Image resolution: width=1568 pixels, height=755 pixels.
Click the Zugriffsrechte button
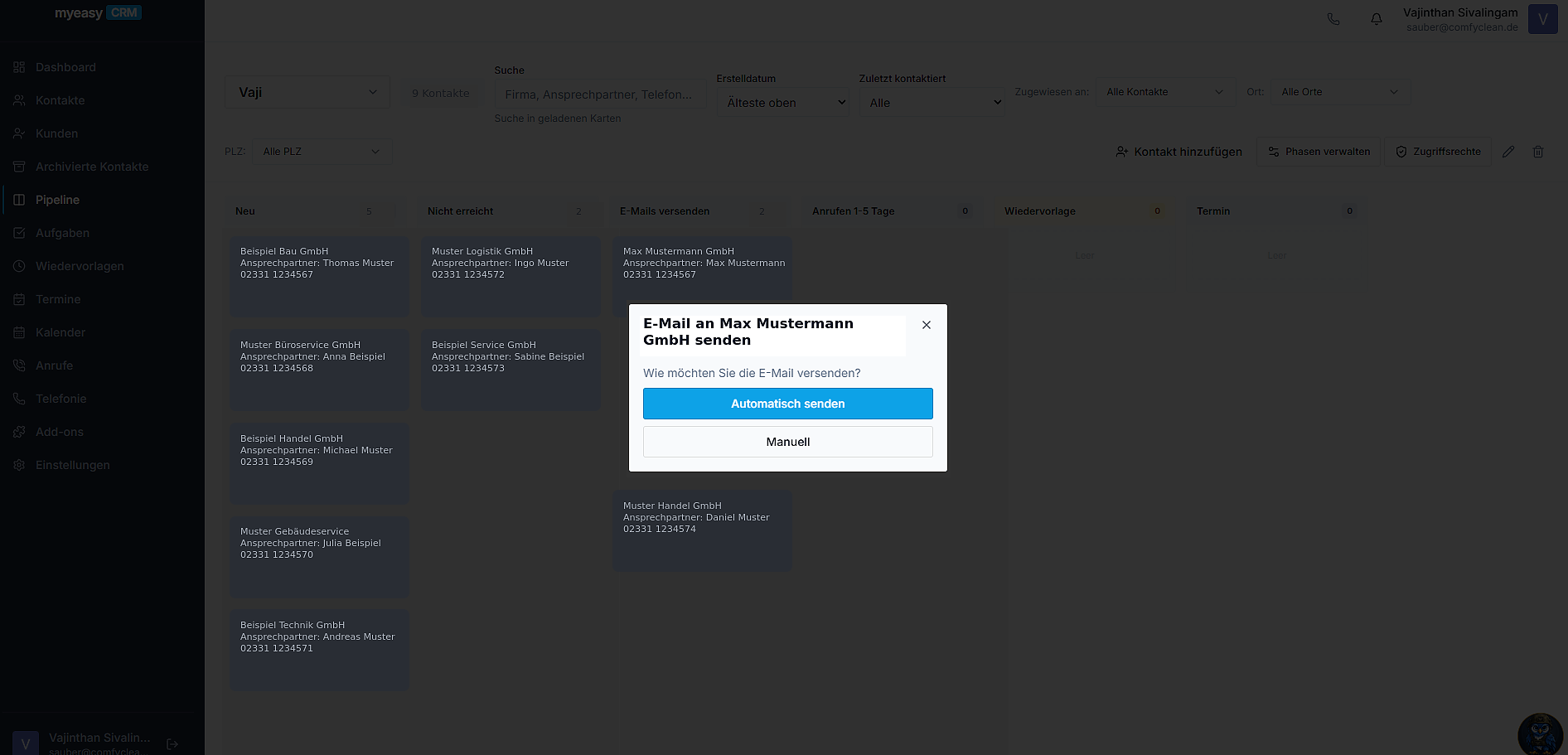tap(1438, 152)
